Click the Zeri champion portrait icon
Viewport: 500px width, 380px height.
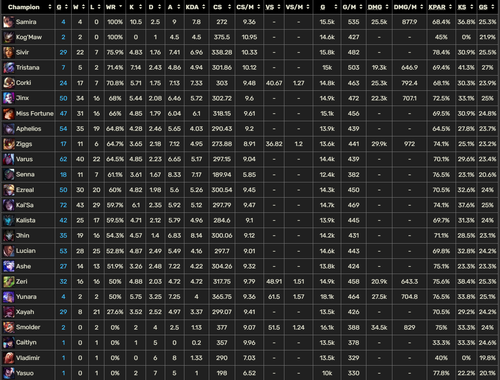tap(8, 282)
